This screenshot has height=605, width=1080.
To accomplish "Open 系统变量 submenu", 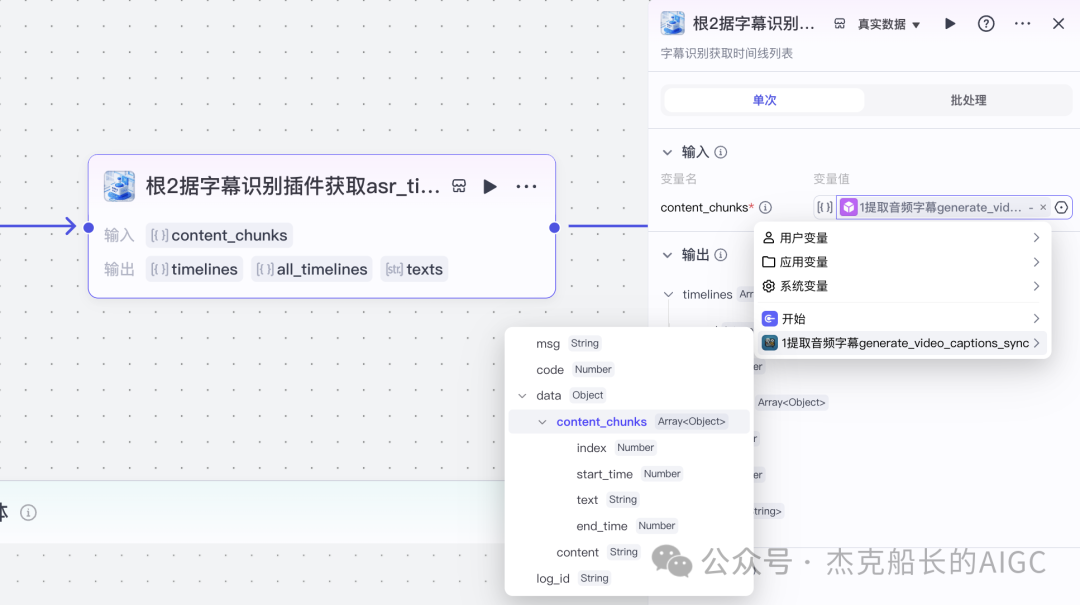I will (902, 286).
